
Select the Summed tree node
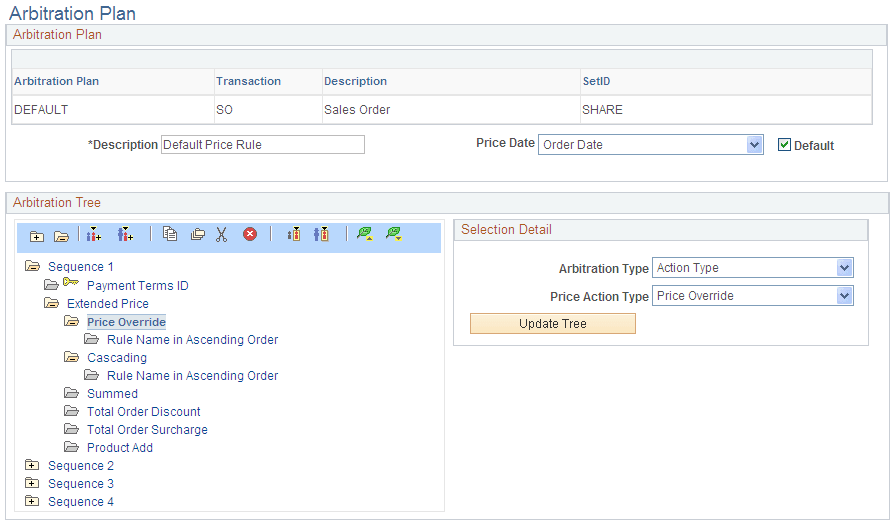[x=112, y=394]
